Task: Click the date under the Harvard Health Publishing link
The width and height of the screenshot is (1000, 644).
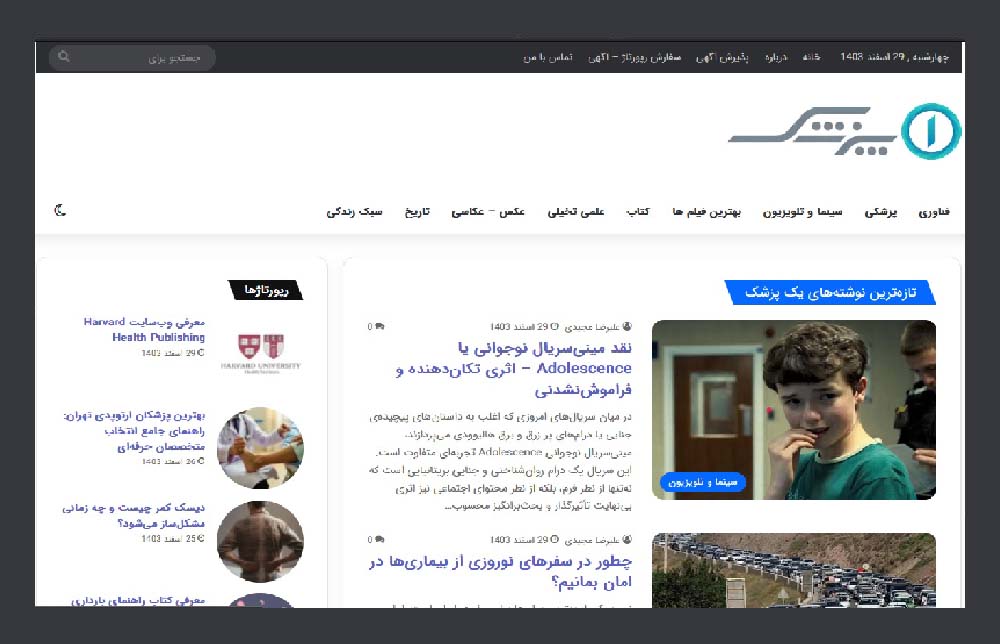Action: pyautogui.click(x=173, y=353)
